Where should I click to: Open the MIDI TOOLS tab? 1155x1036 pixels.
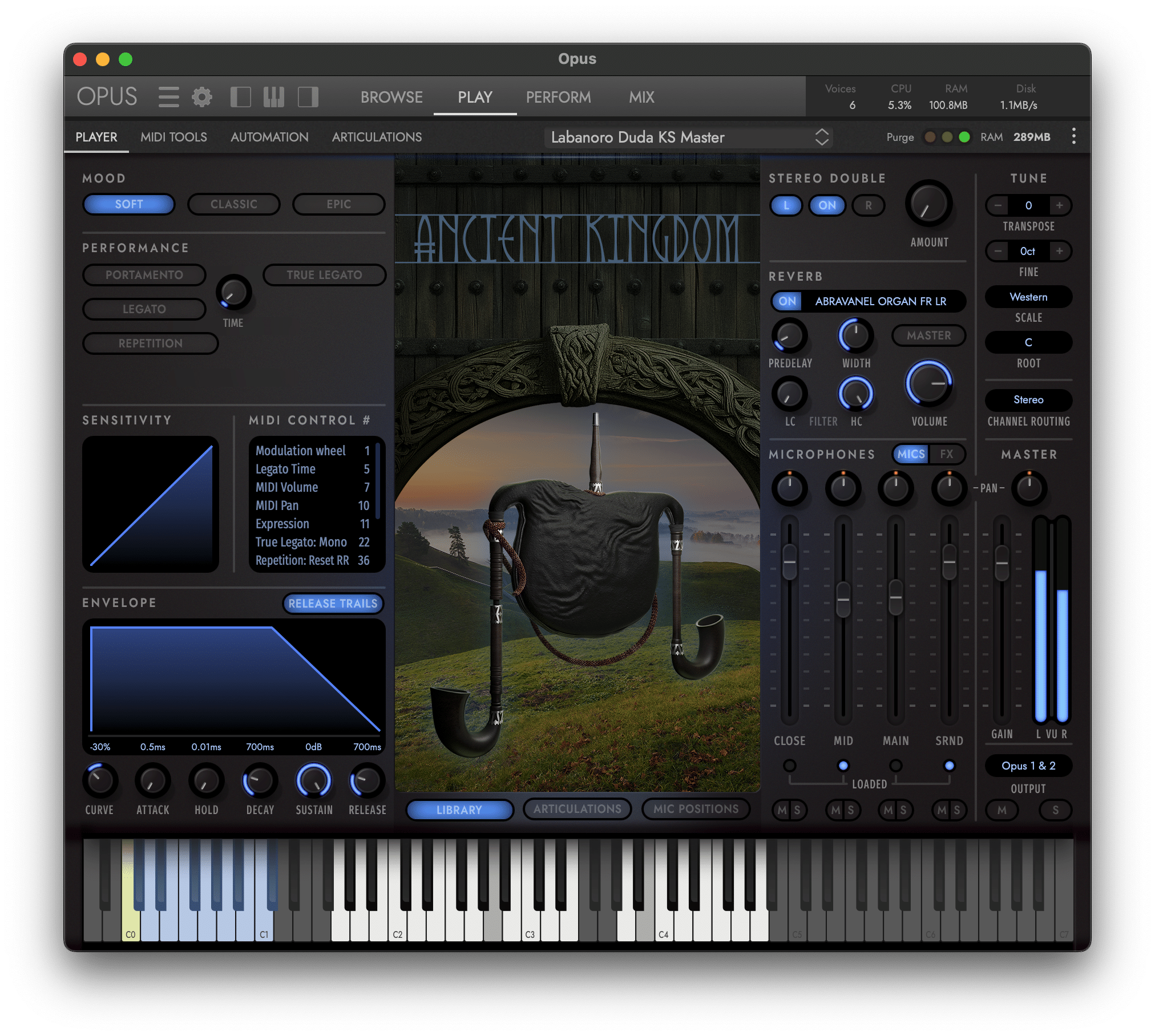(x=173, y=137)
